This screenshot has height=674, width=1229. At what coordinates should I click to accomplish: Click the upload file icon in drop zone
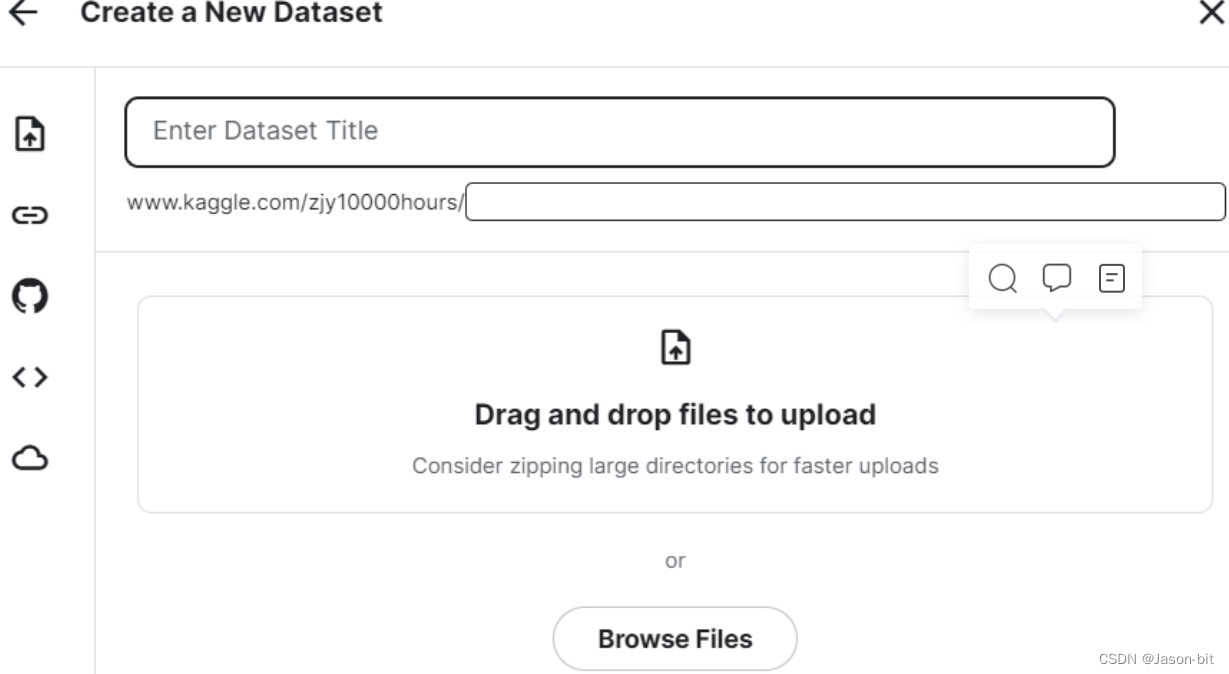[676, 347]
